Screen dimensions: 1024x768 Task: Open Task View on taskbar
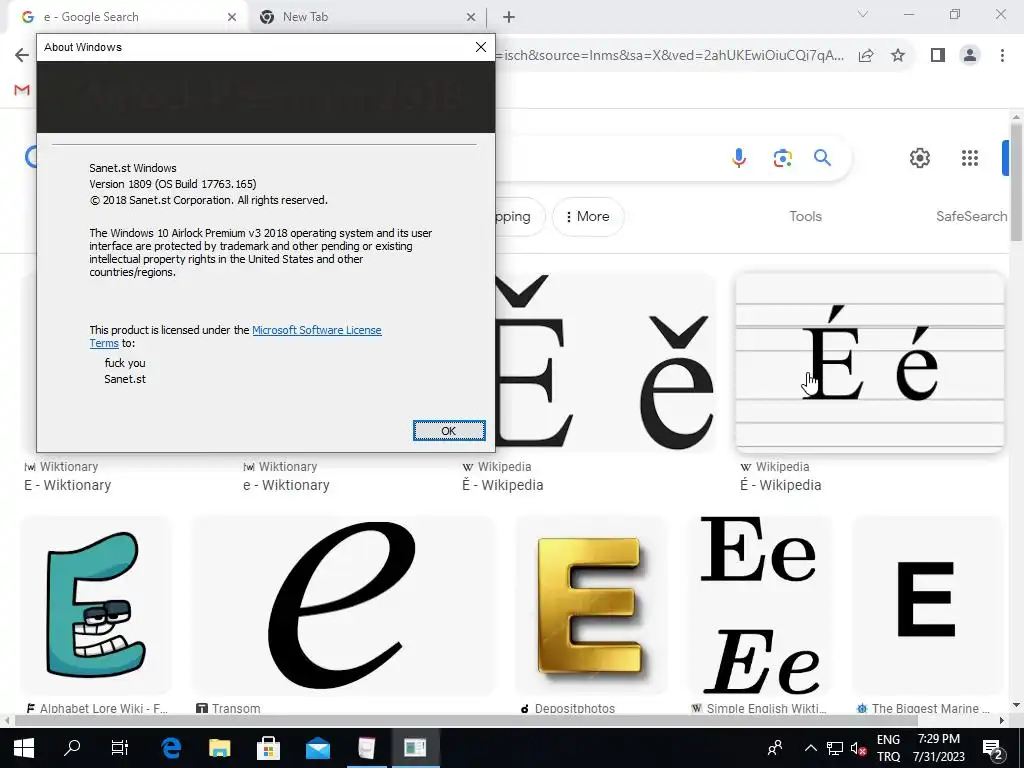(x=120, y=748)
